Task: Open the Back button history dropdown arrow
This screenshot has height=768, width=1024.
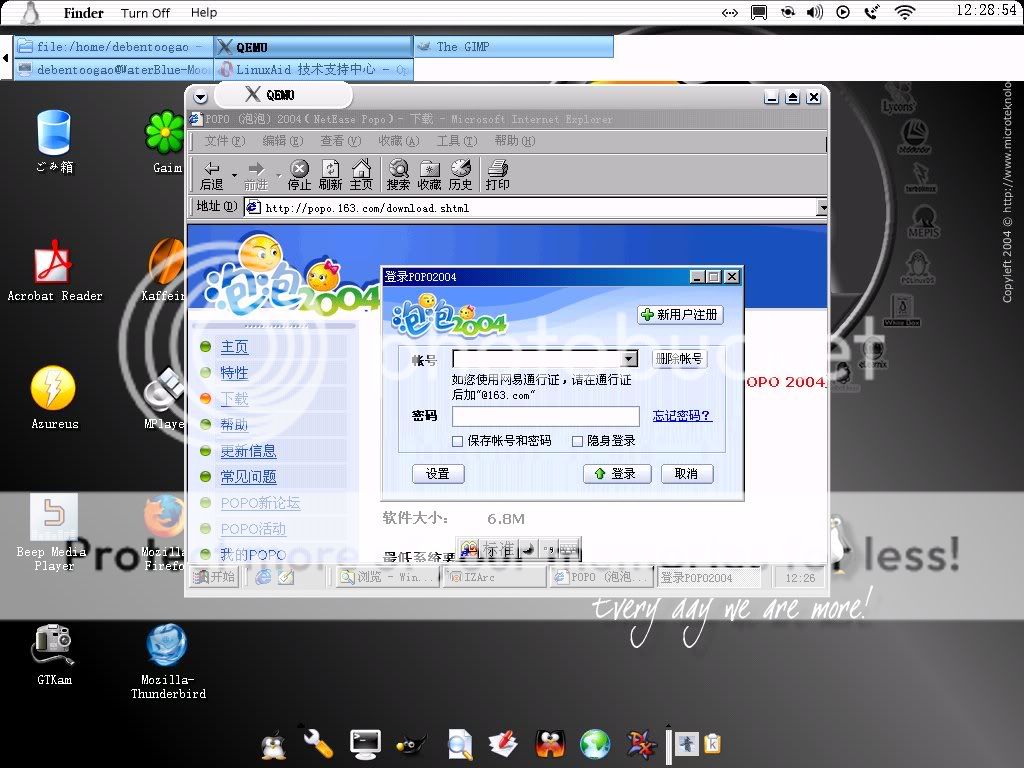Action: [x=234, y=176]
